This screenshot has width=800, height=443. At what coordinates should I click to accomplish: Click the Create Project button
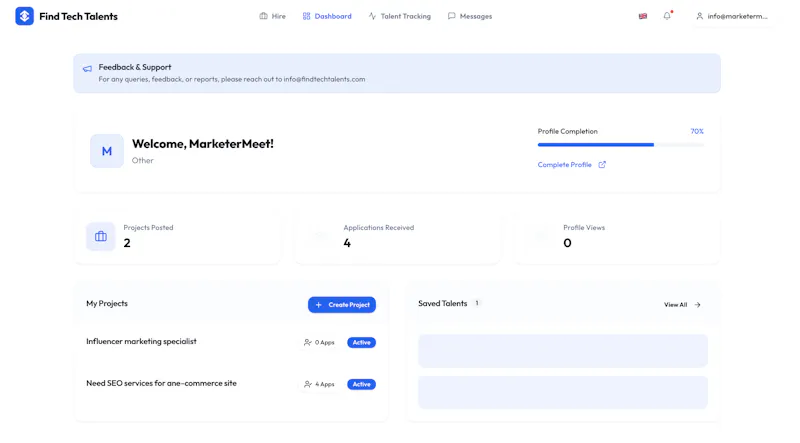pos(342,305)
